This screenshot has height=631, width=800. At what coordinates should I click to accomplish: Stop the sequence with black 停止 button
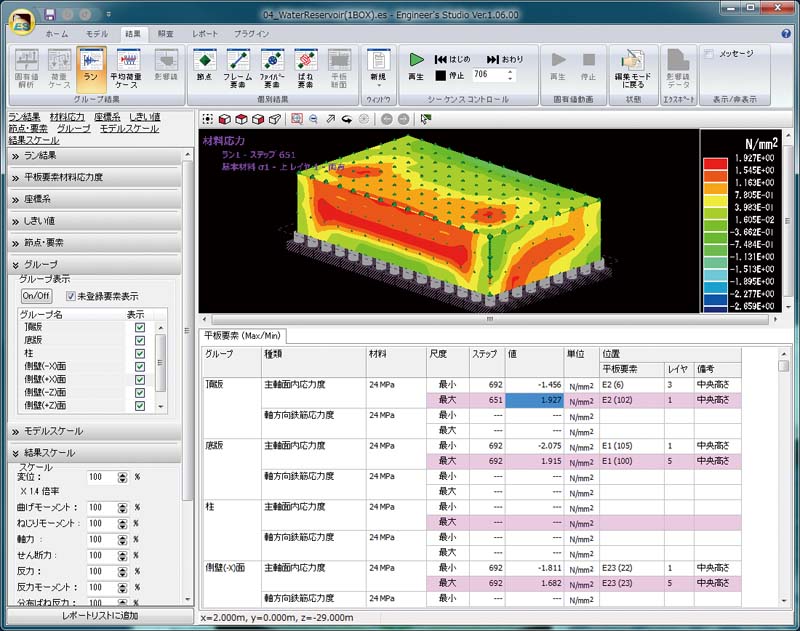(449, 75)
